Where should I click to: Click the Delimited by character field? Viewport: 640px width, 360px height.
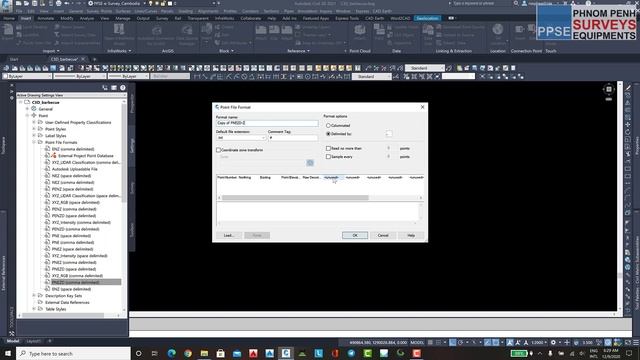pyautogui.click(x=389, y=133)
